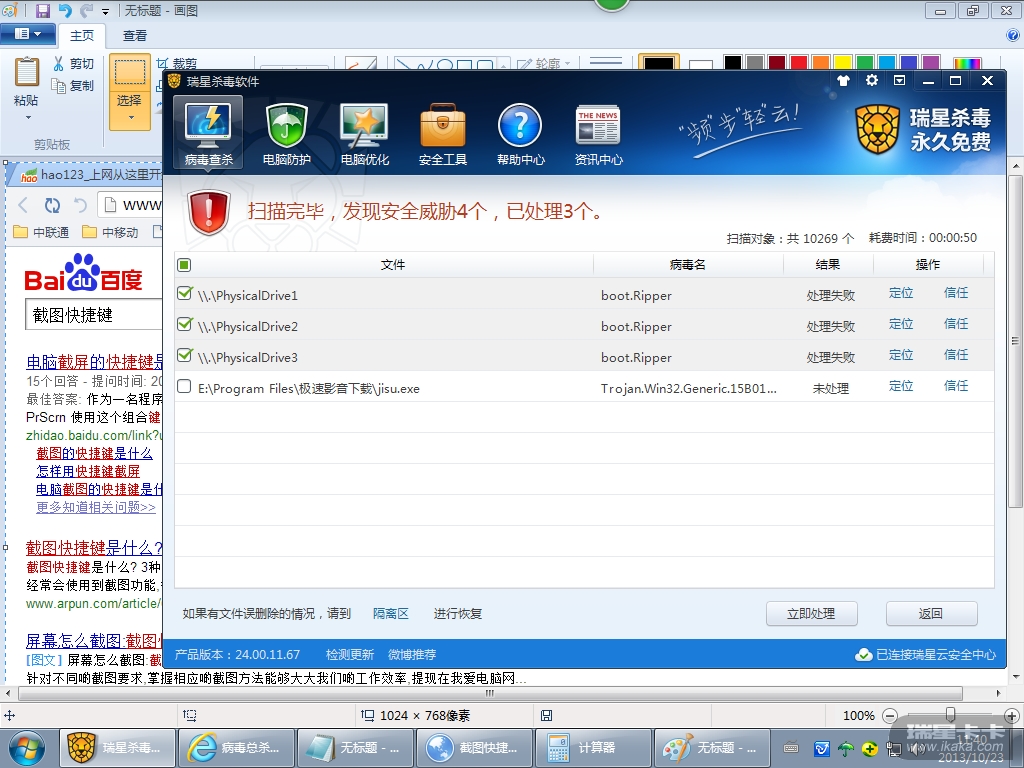Expand the 粘贴 paste dropdown arrow
This screenshot has width=1024, height=768.
coord(28,118)
